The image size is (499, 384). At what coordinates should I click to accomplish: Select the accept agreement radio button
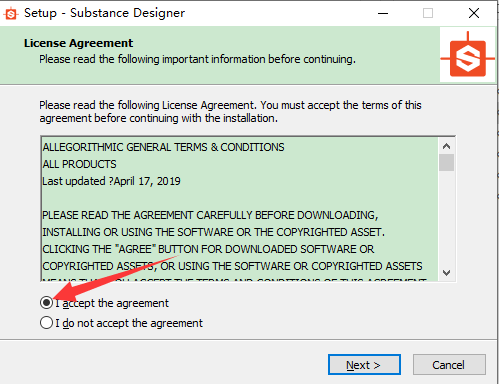coord(46,303)
